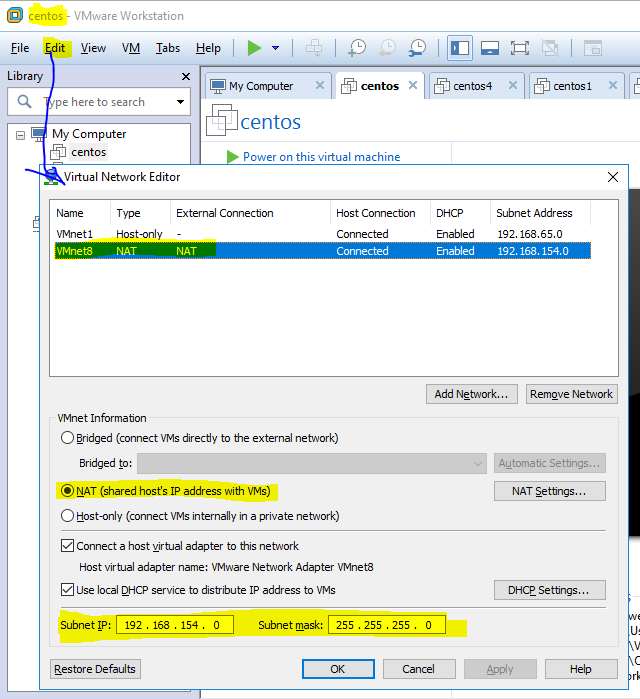Image resolution: width=640 pixels, height=699 pixels.
Task: Toggle Connect a host virtual adapter checkbox
Action: pos(67,546)
